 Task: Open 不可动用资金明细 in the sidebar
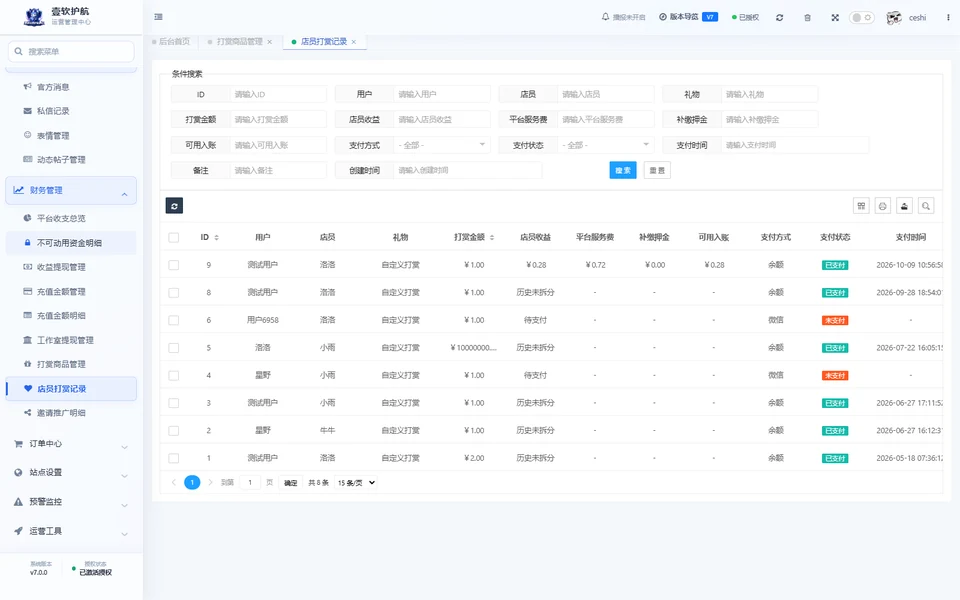point(70,242)
